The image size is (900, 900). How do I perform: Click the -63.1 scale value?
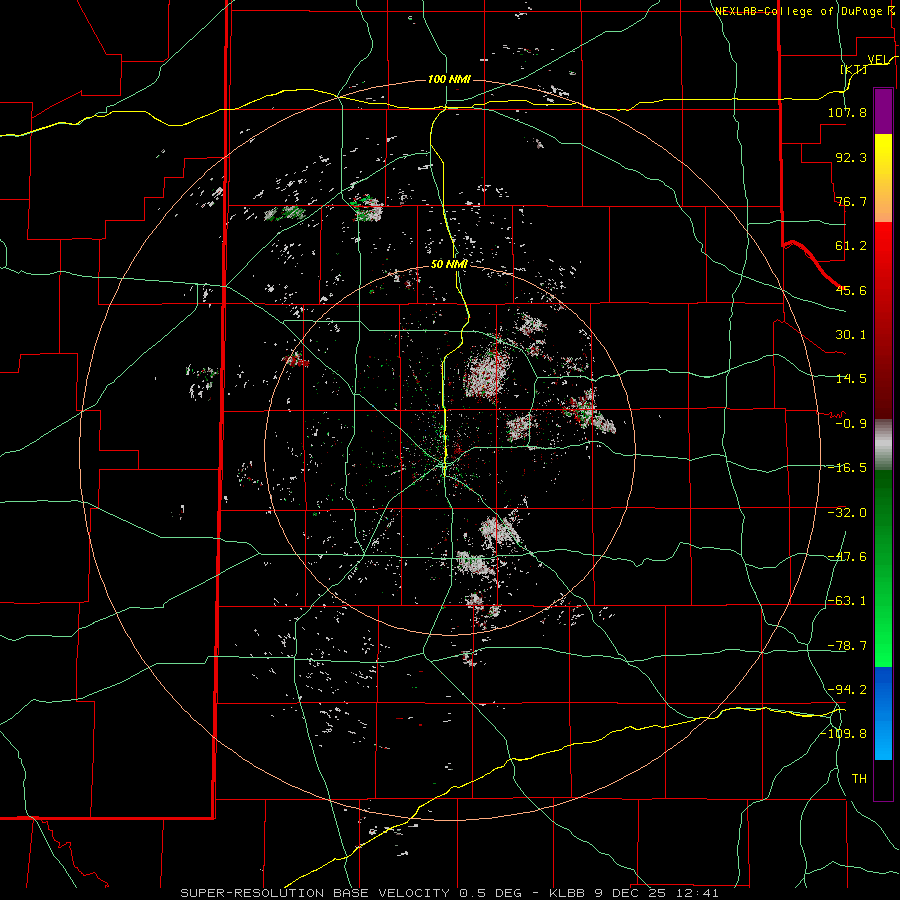pyautogui.click(x=847, y=601)
